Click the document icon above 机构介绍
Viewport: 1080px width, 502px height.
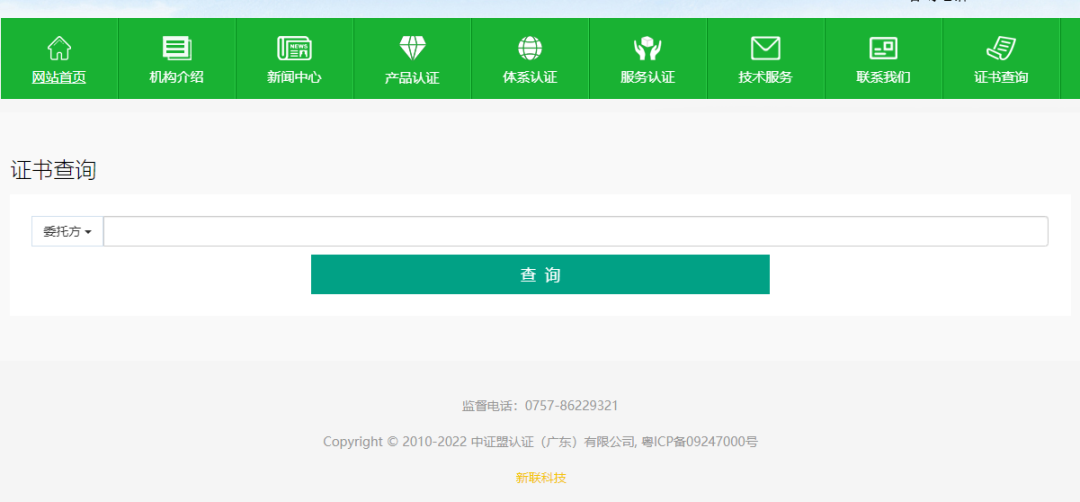177,47
